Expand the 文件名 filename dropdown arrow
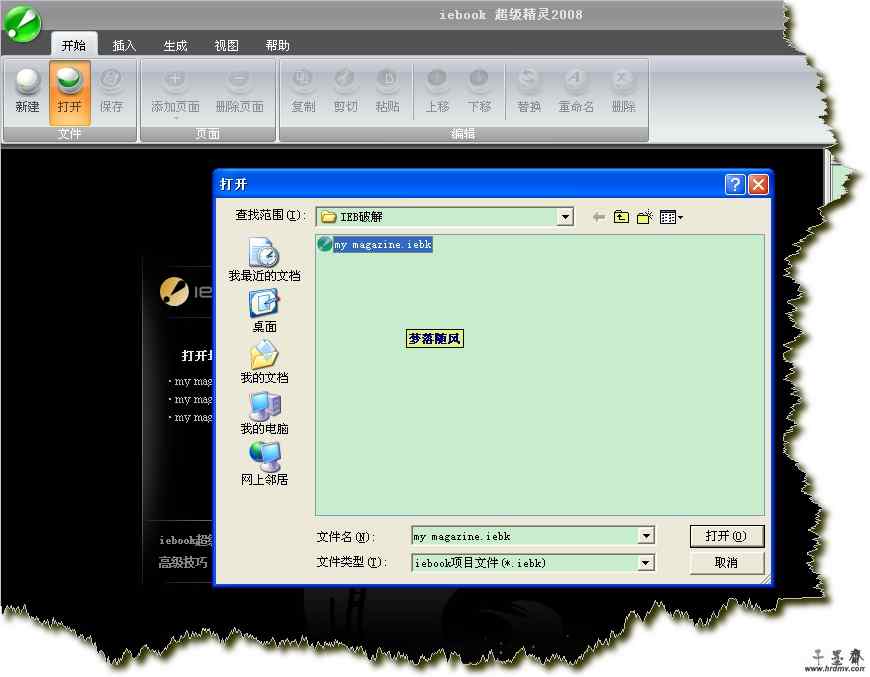The image size is (870, 677). [x=646, y=536]
